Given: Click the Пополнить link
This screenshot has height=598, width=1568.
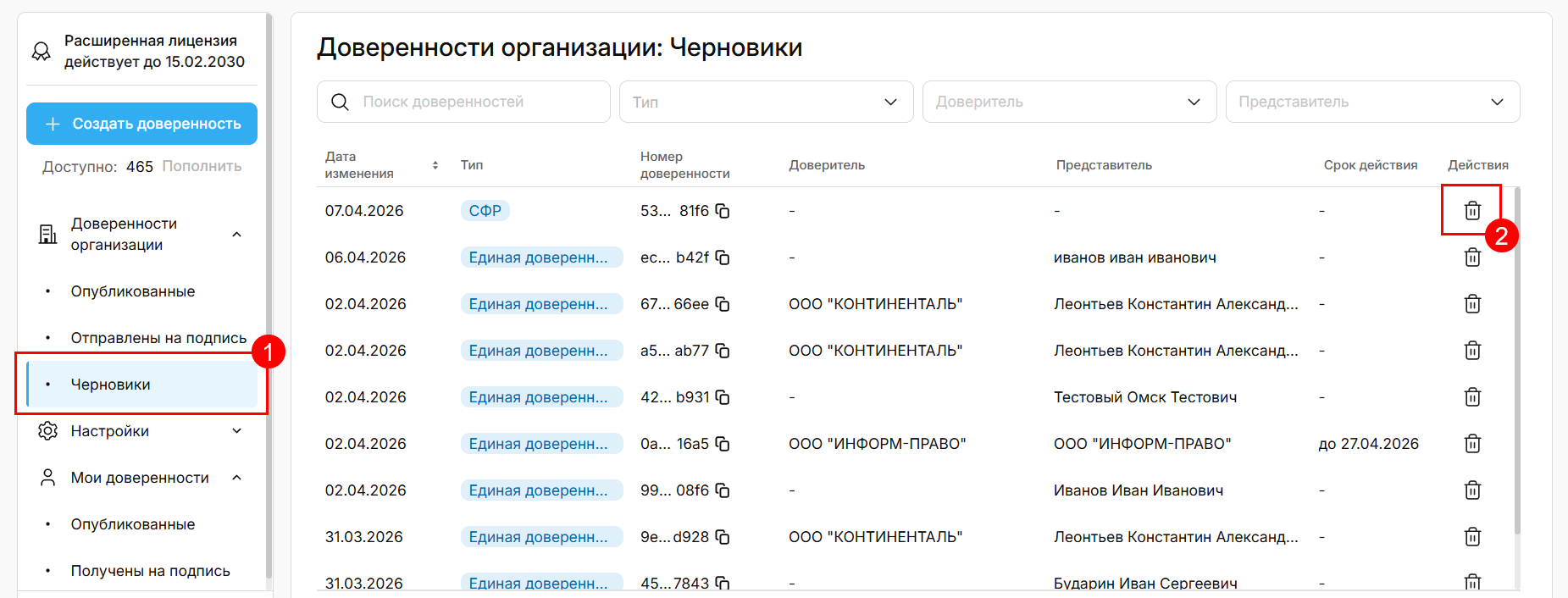Looking at the screenshot, I should tap(202, 166).
